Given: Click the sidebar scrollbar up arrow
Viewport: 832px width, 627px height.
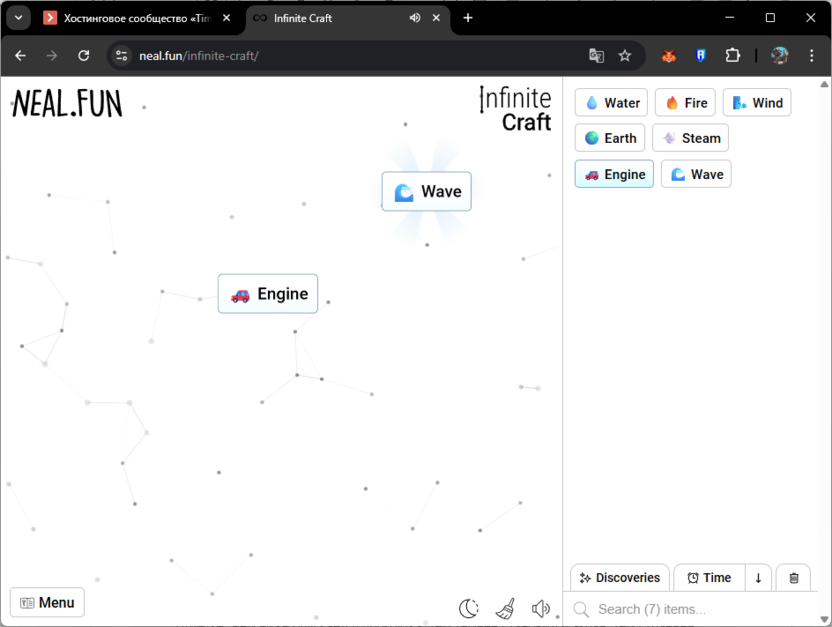Looking at the screenshot, I should (x=824, y=84).
